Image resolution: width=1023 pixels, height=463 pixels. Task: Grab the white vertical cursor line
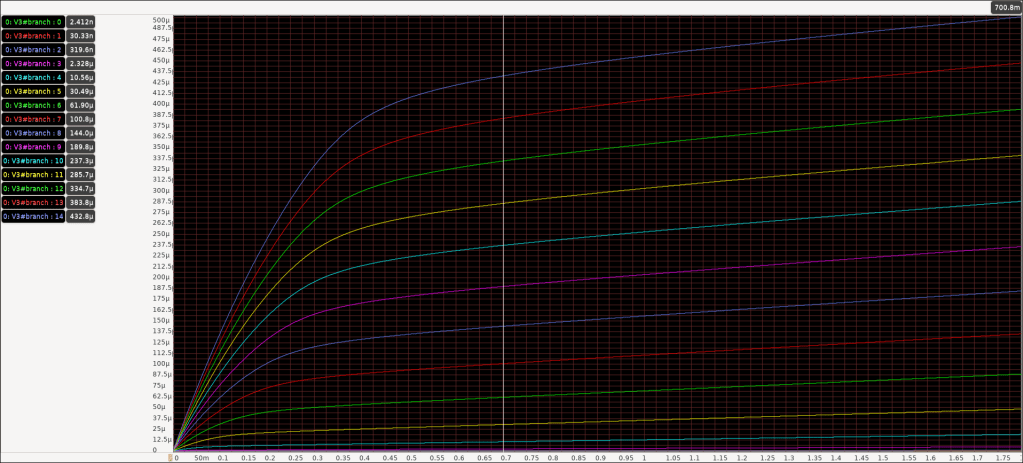[503, 250]
